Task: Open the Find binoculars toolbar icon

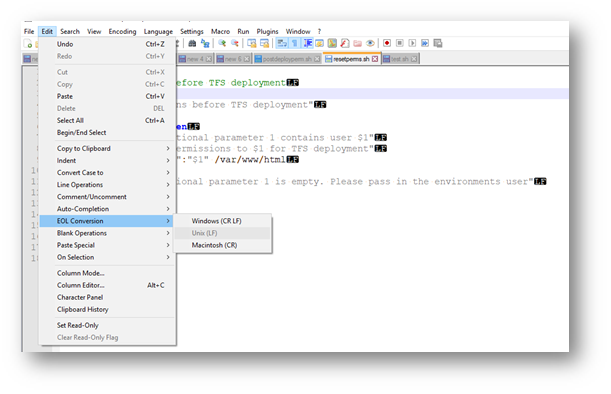Action: (x=192, y=43)
